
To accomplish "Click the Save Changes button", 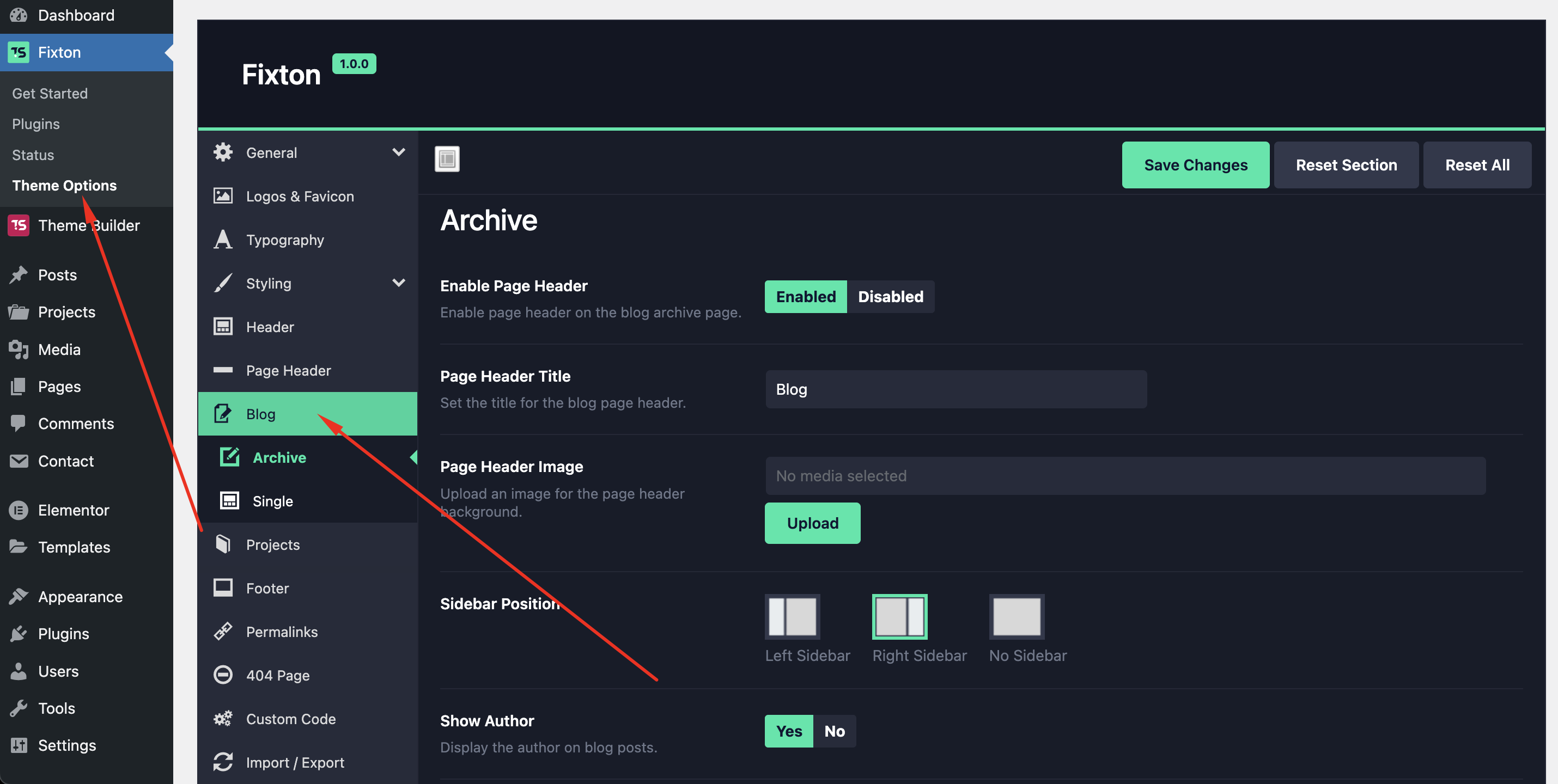I will point(1195,165).
